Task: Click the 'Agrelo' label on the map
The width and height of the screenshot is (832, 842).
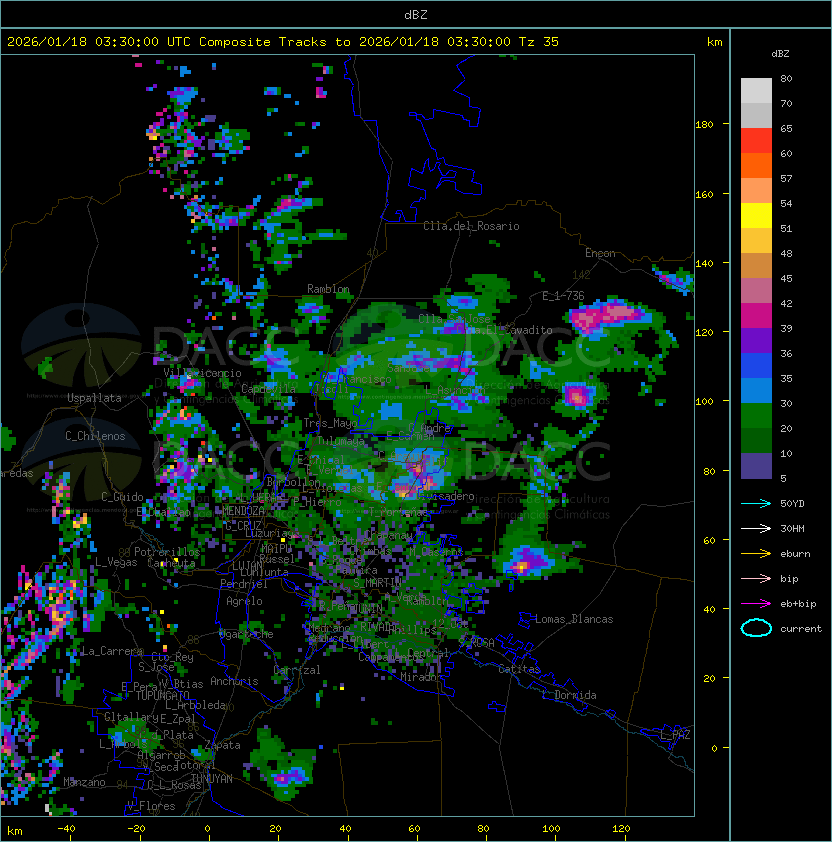Action: pos(244,601)
